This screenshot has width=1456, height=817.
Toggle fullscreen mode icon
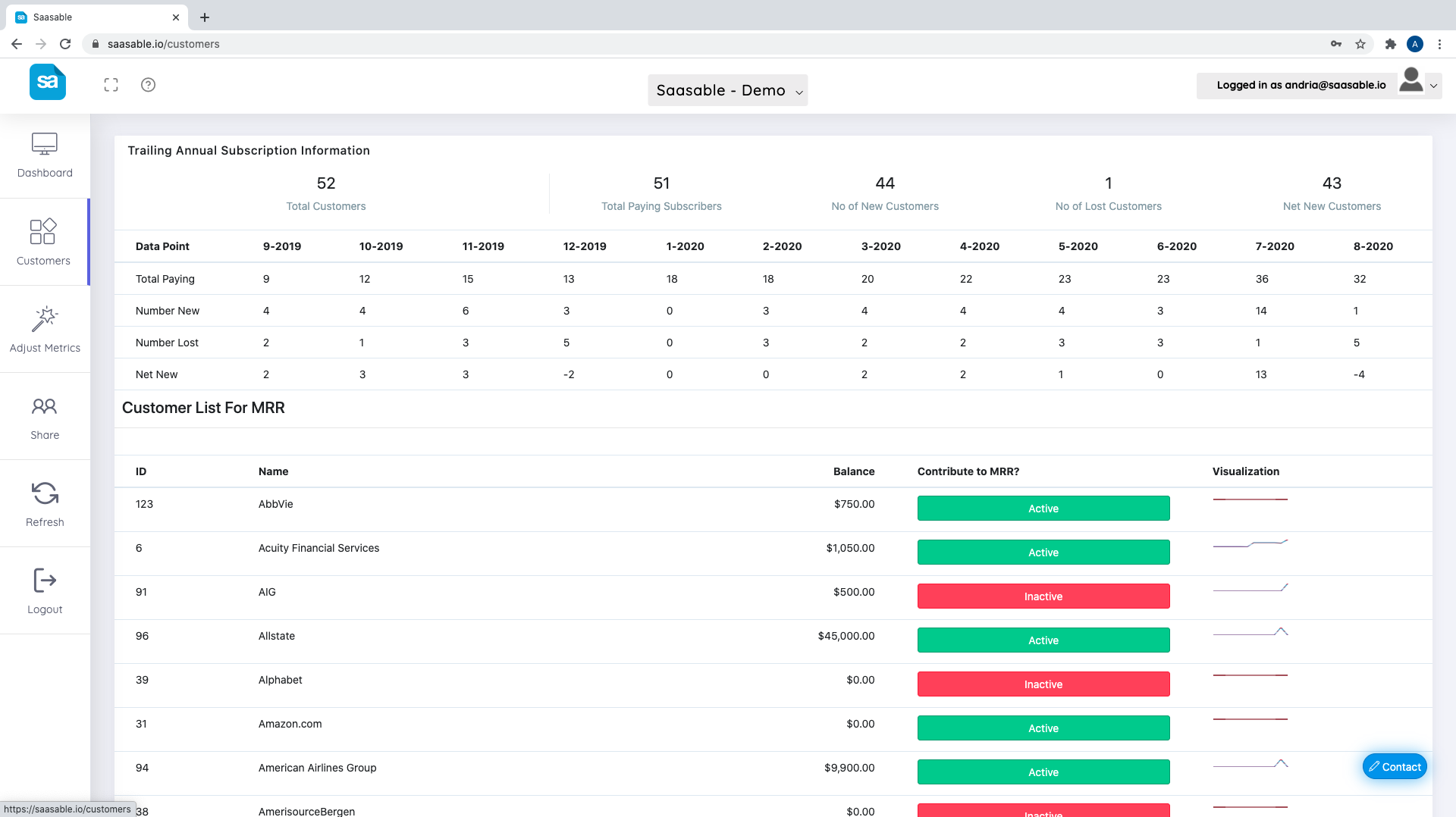point(111,85)
